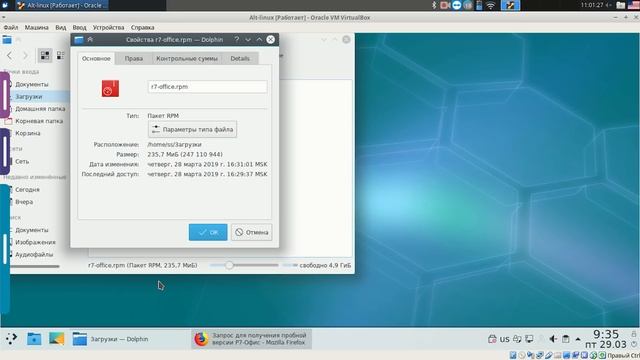Cancel with the Отмена button
640x360 pixels.
(x=252, y=232)
